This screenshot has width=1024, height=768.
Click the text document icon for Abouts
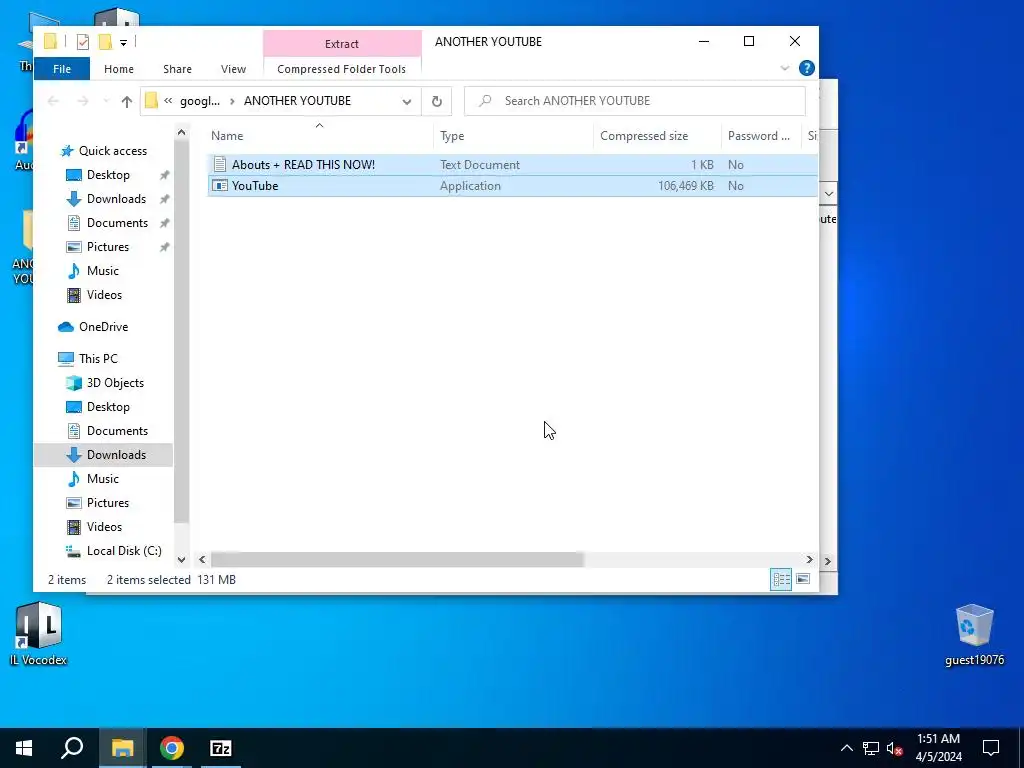220,165
